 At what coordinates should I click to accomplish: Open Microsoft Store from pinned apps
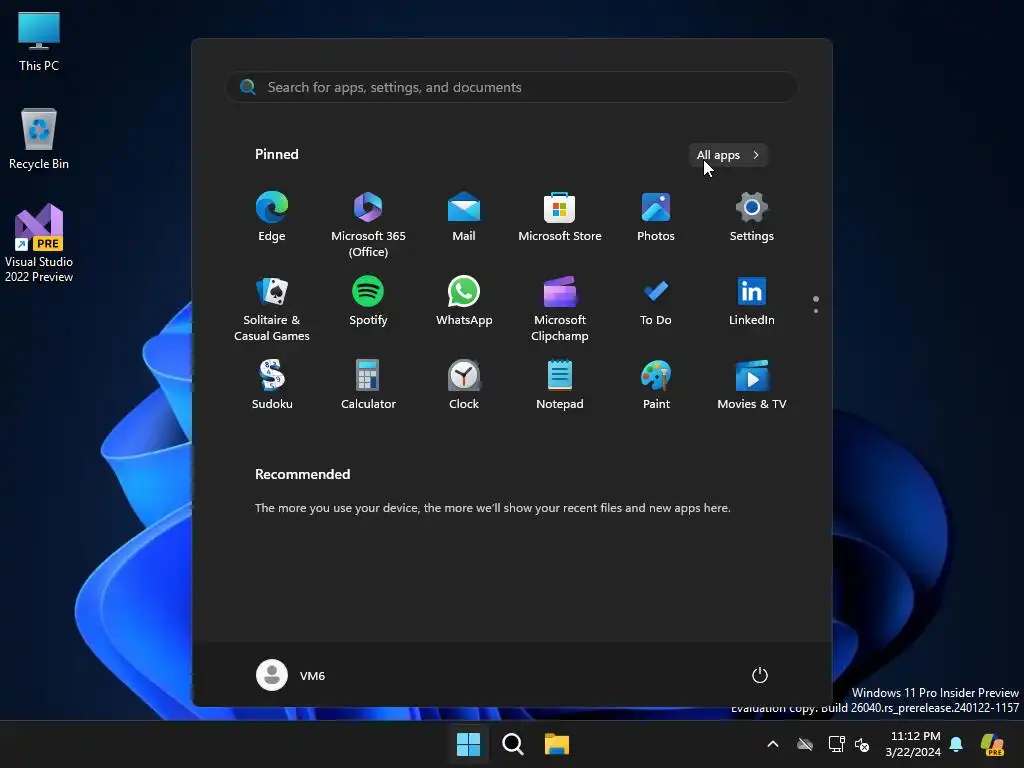[x=560, y=217]
